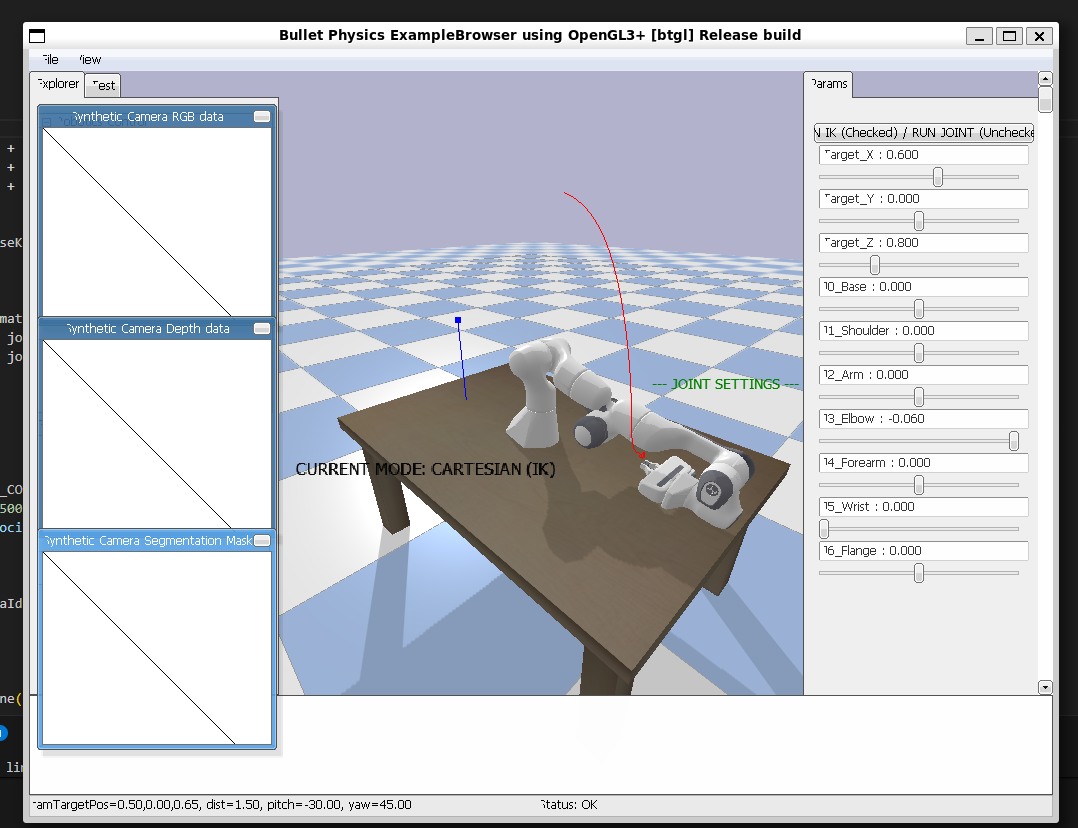Click the Target_Z slider handle

tap(874, 265)
